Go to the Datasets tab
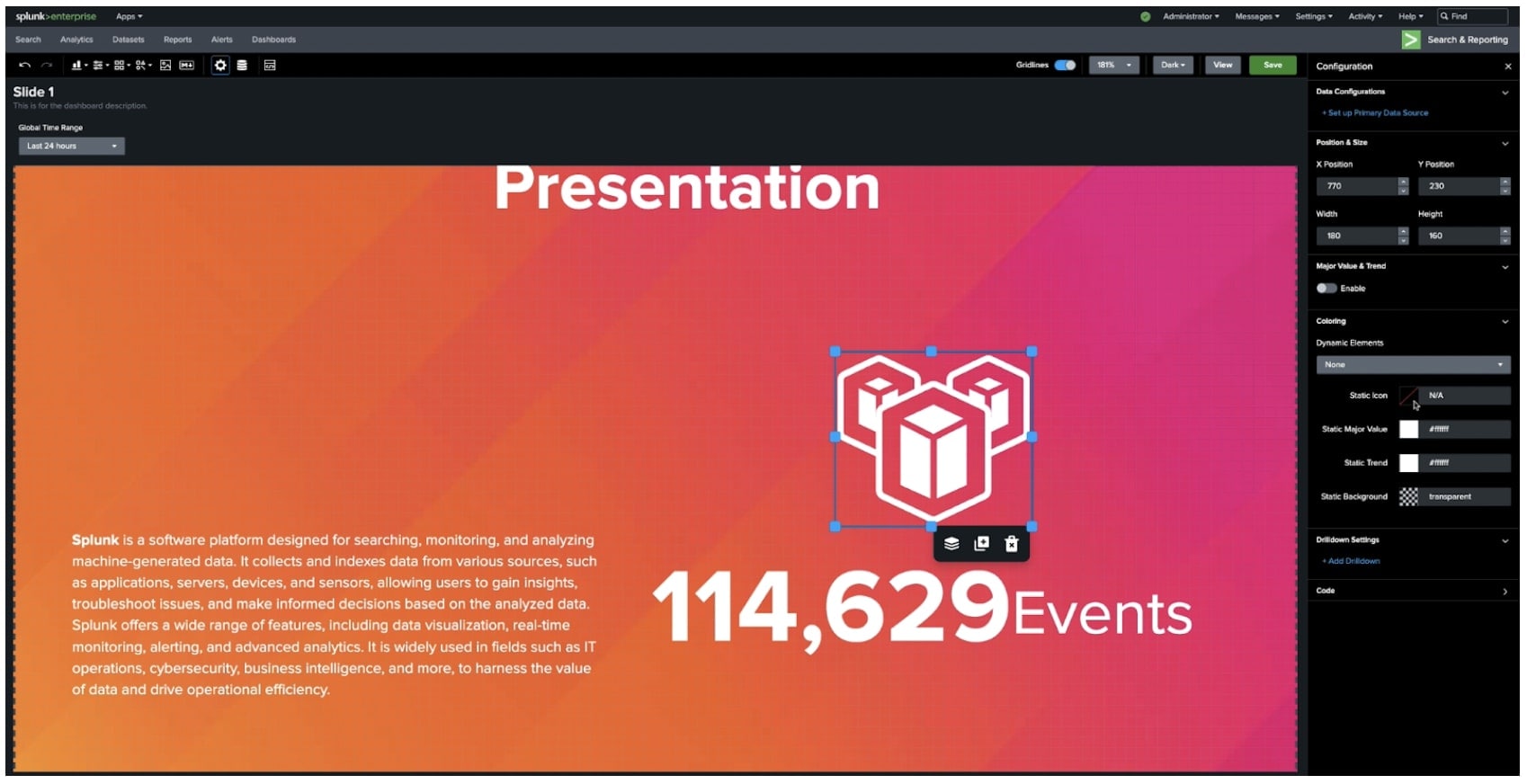 pyautogui.click(x=129, y=40)
